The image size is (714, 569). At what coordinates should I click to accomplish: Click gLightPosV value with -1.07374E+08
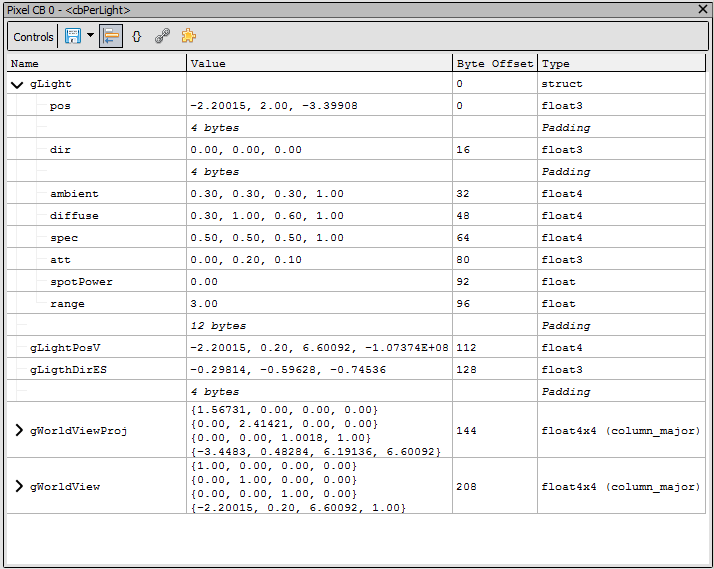pos(319,348)
